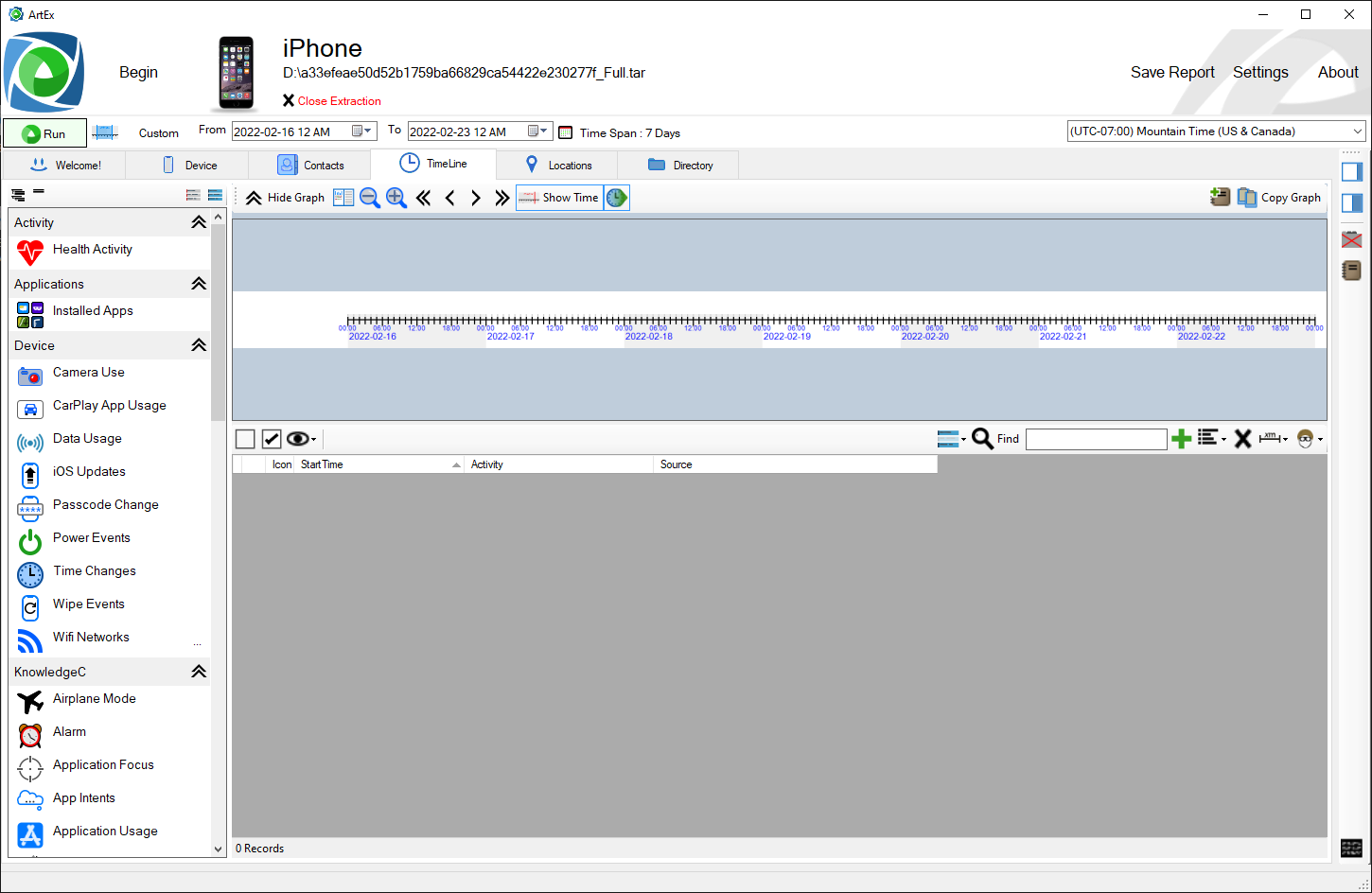Open the masked face icon dropdown
1372x893 pixels.
(1310, 438)
